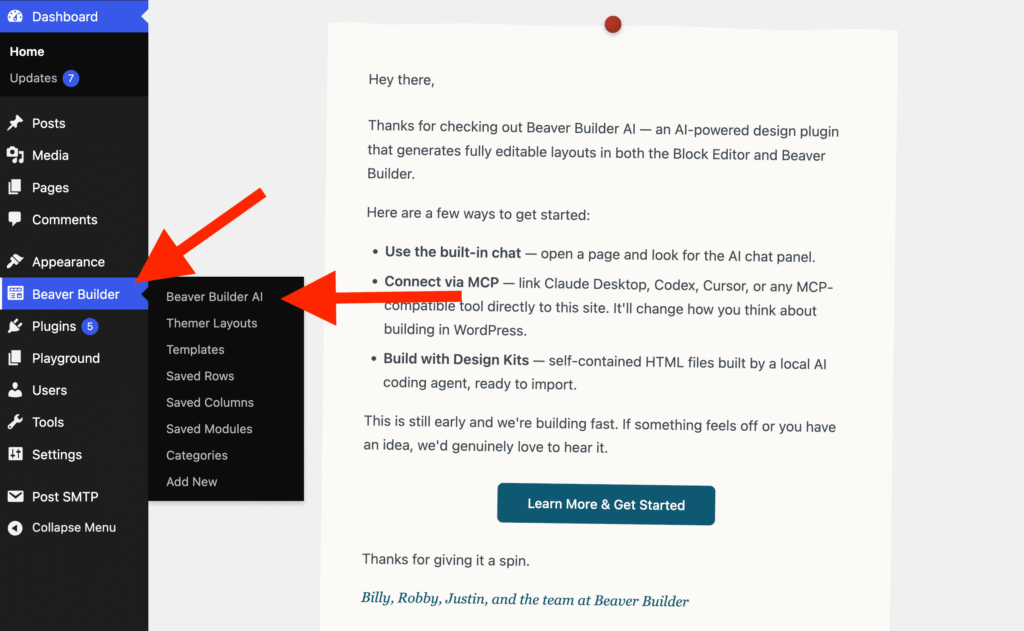Choose Themer Layouts in submenu
Screen dimensions: 1024x631
click(x=212, y=323)
